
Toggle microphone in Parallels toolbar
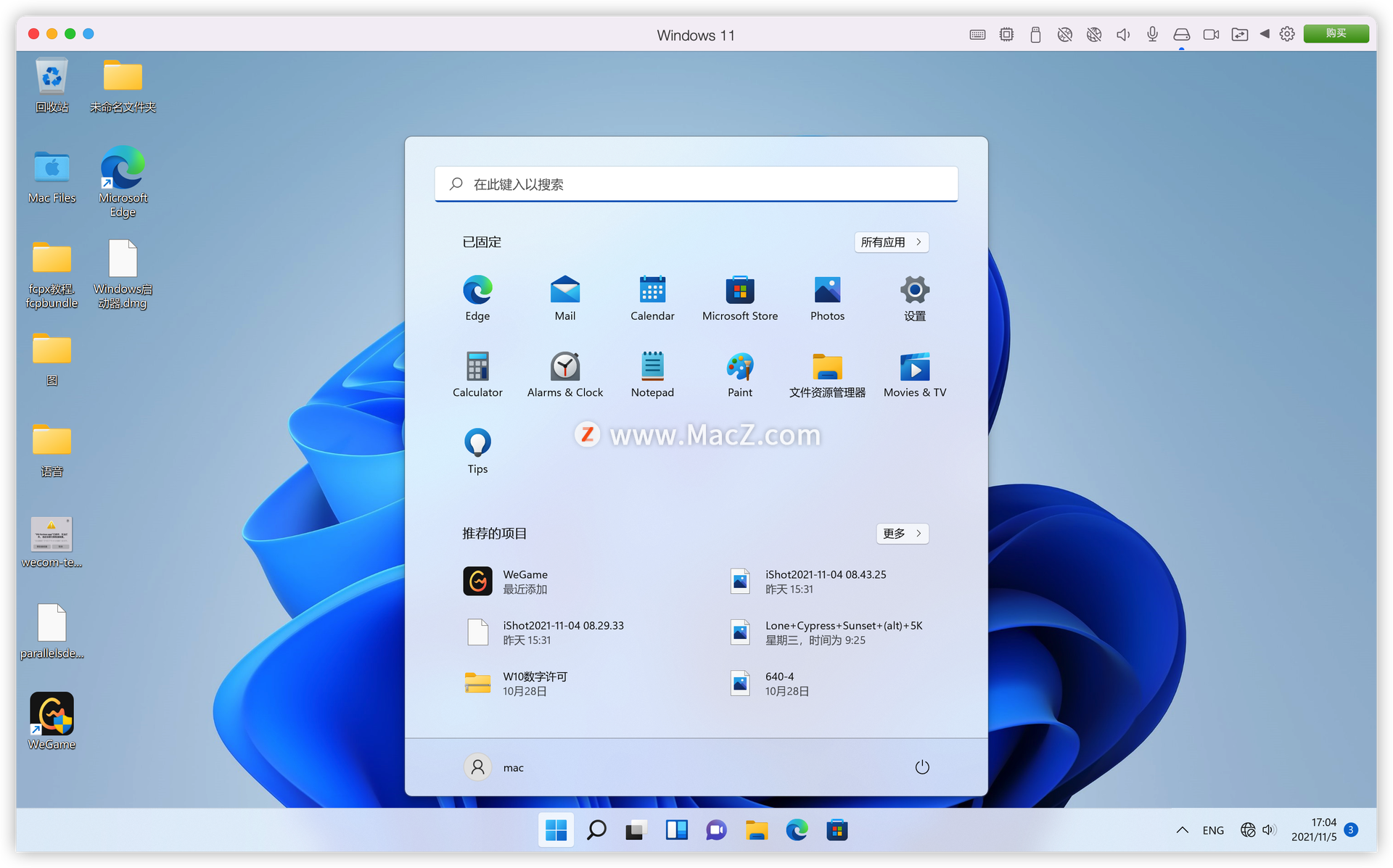1152,34
